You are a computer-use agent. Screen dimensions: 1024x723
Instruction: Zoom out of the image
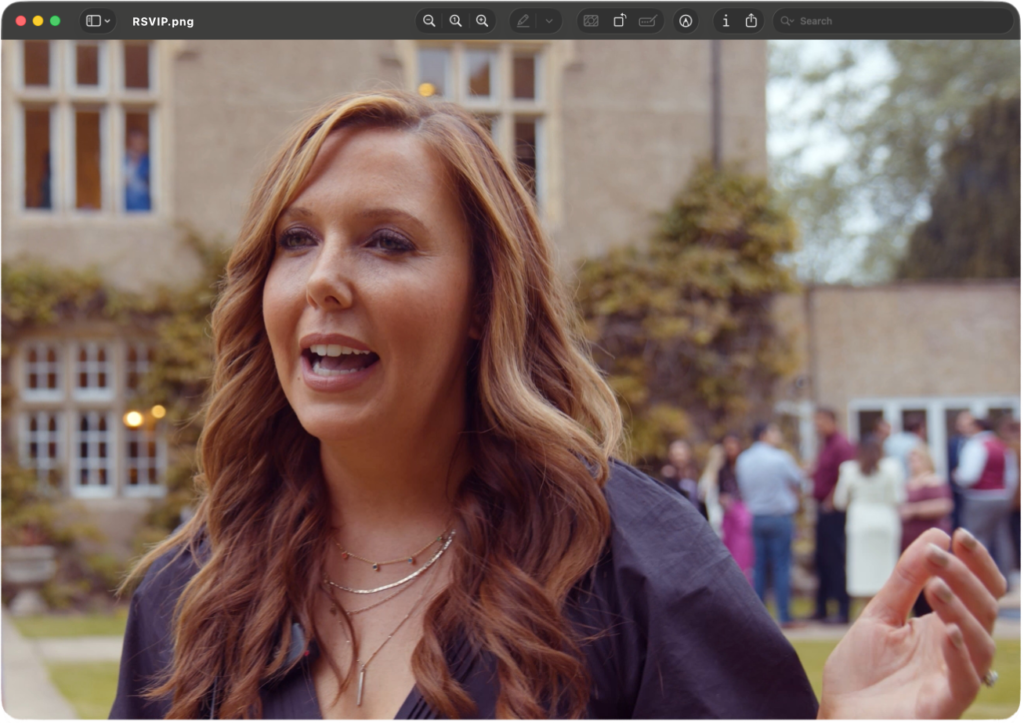429,21
